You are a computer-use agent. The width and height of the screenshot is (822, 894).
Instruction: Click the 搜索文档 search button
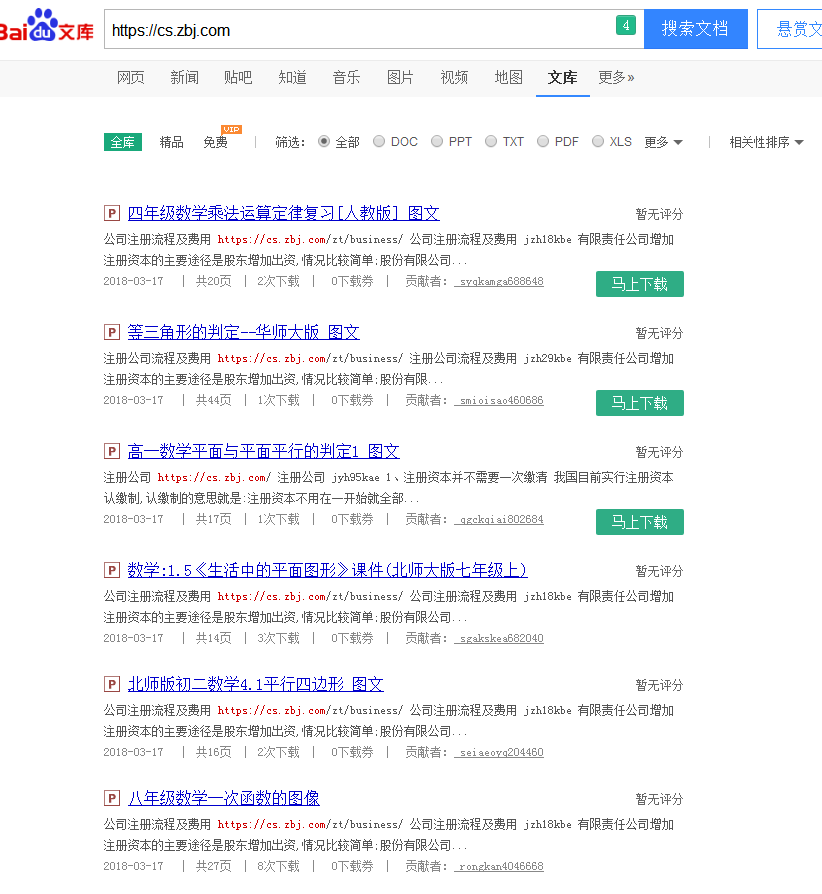(695, 29)
